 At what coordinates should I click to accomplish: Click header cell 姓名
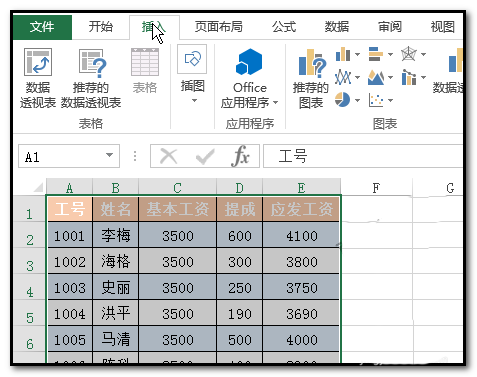[115, 209]
